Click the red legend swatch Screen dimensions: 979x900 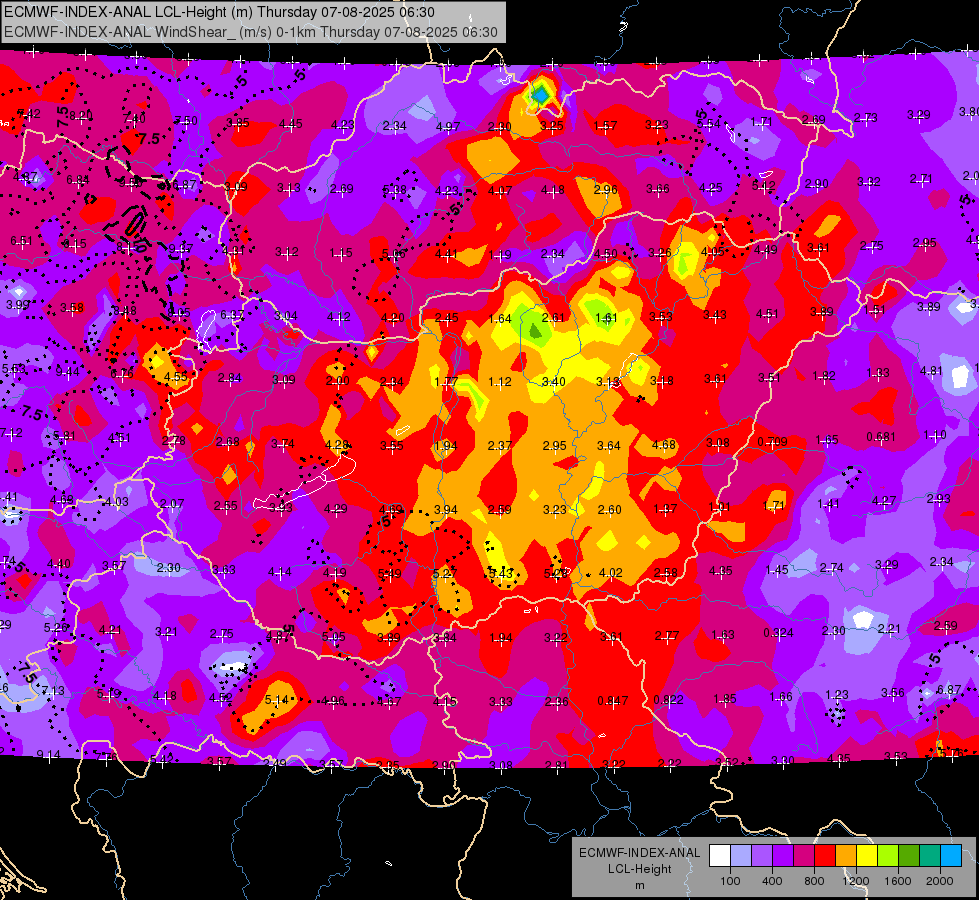tap(825, 856)
